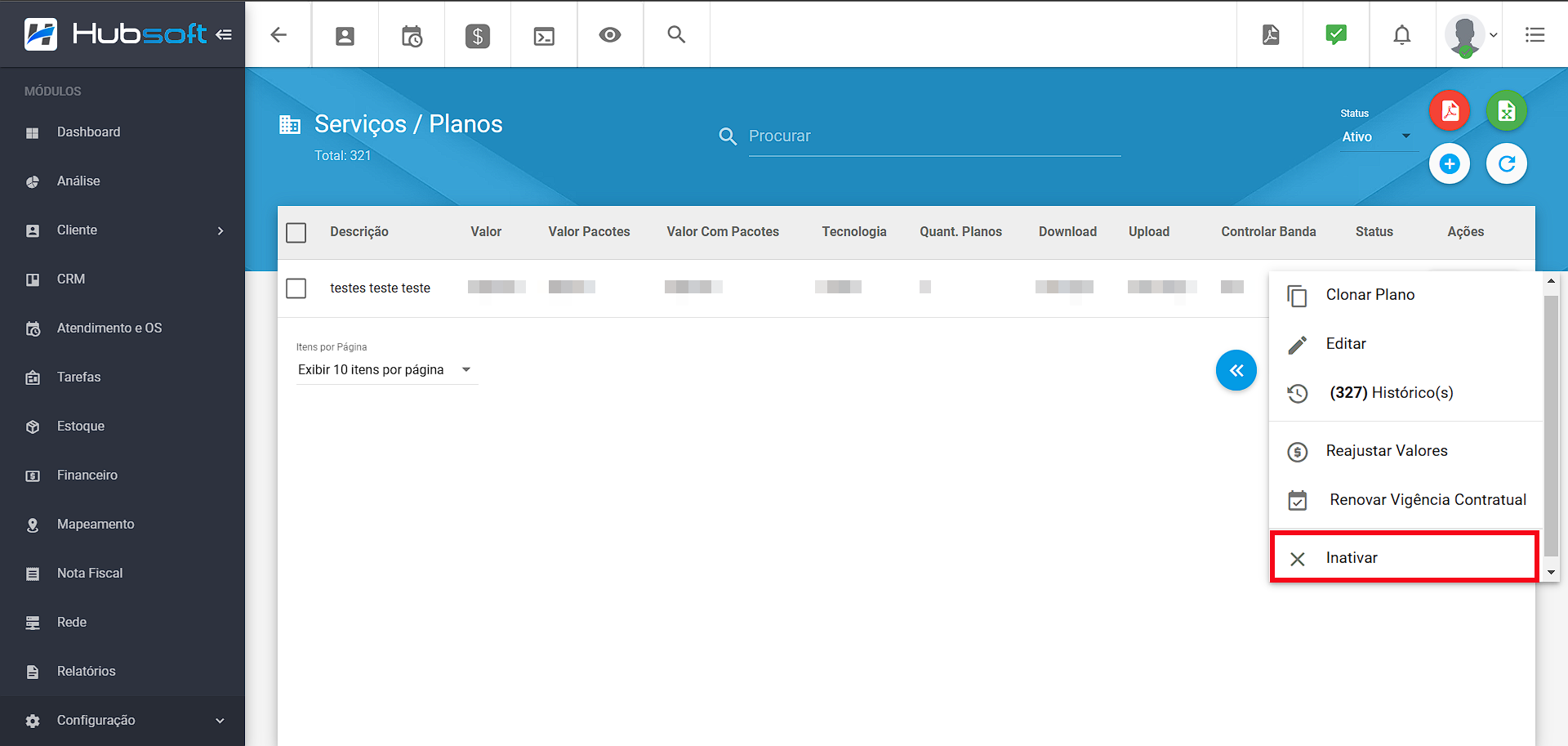Viewport: 1568px width, 746px height.
Task: Sort by the Descrição column header
Action: (x=359, y=232)
